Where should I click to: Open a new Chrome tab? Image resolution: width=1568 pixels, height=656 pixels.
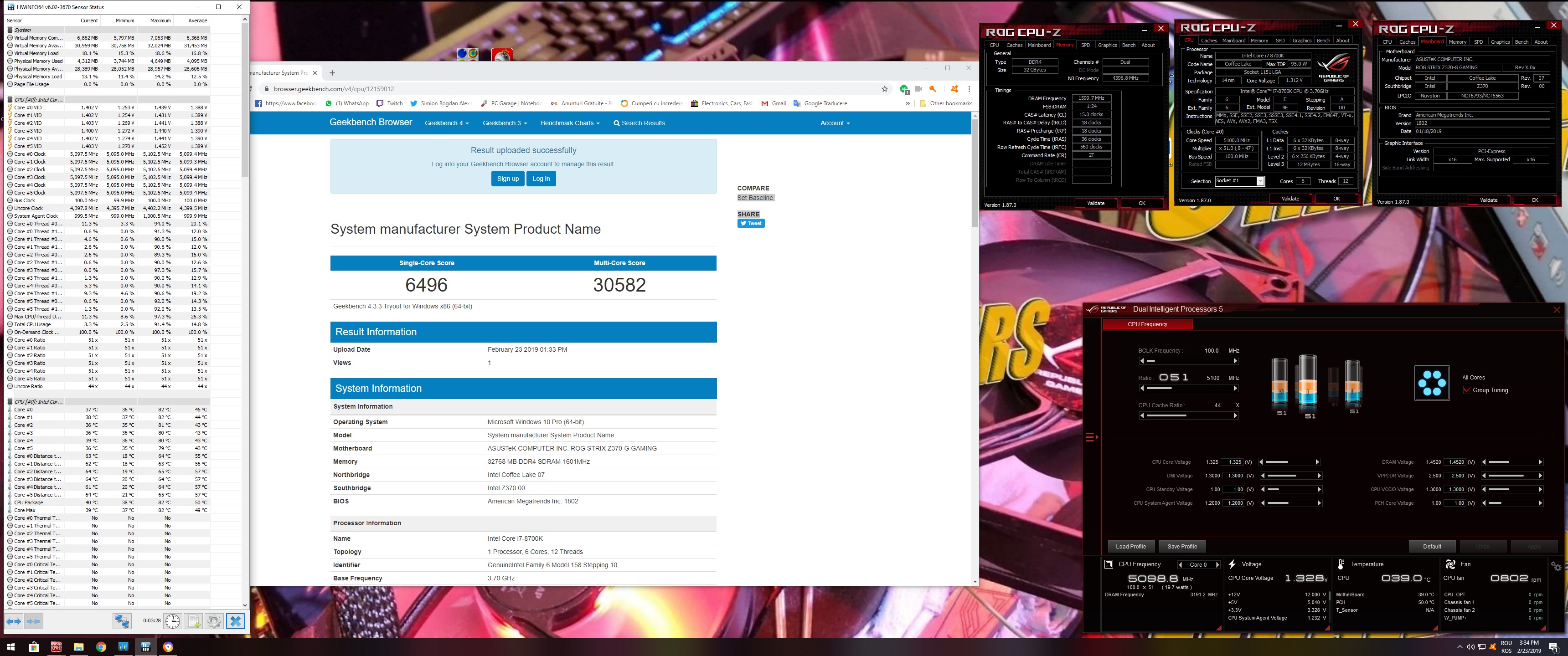click(332, 73)
